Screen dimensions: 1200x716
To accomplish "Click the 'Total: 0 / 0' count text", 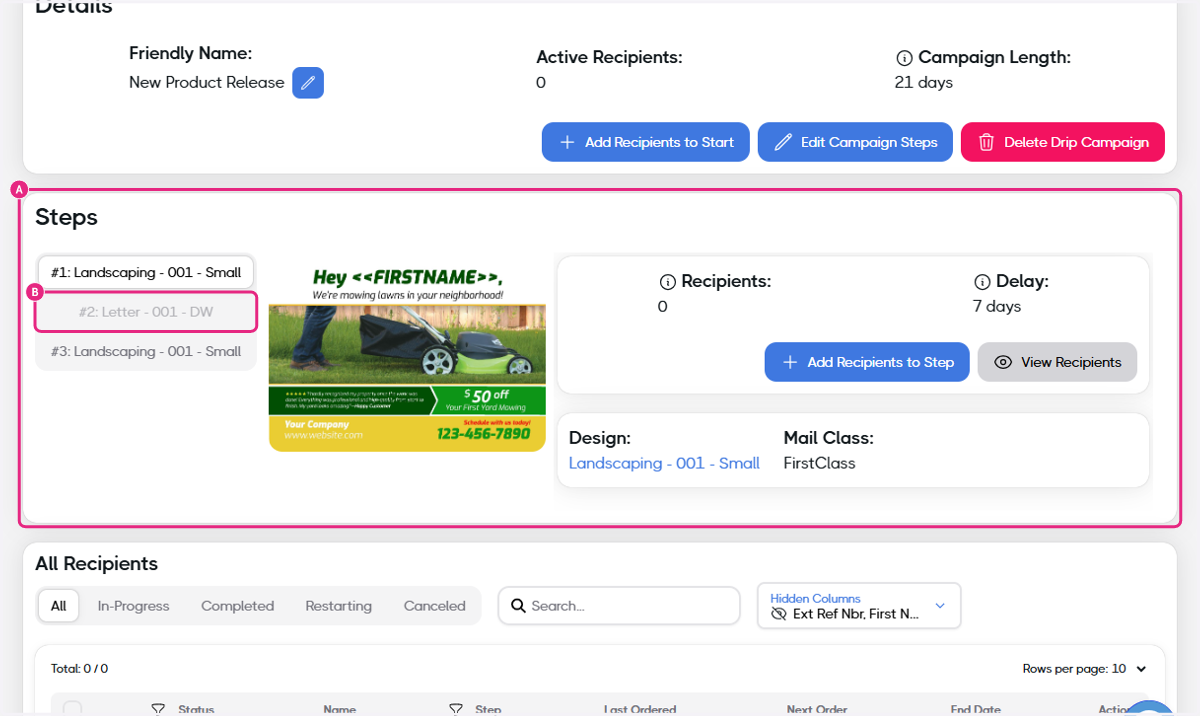I will [80, 669].
